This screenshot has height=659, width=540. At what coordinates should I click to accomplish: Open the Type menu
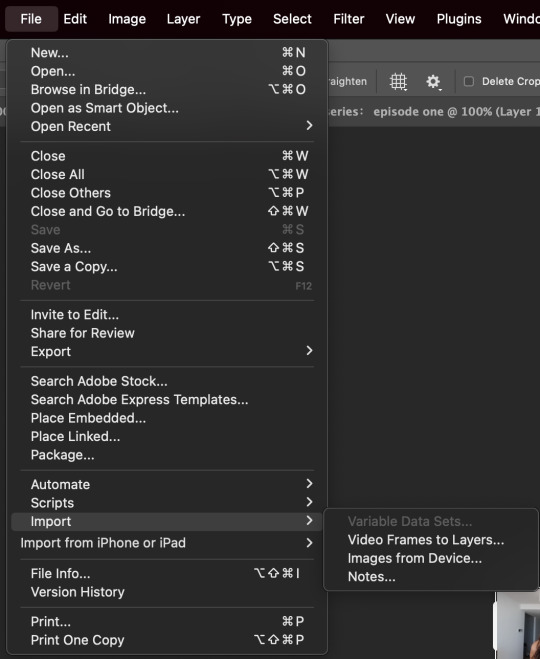click(x=237, y=19)
